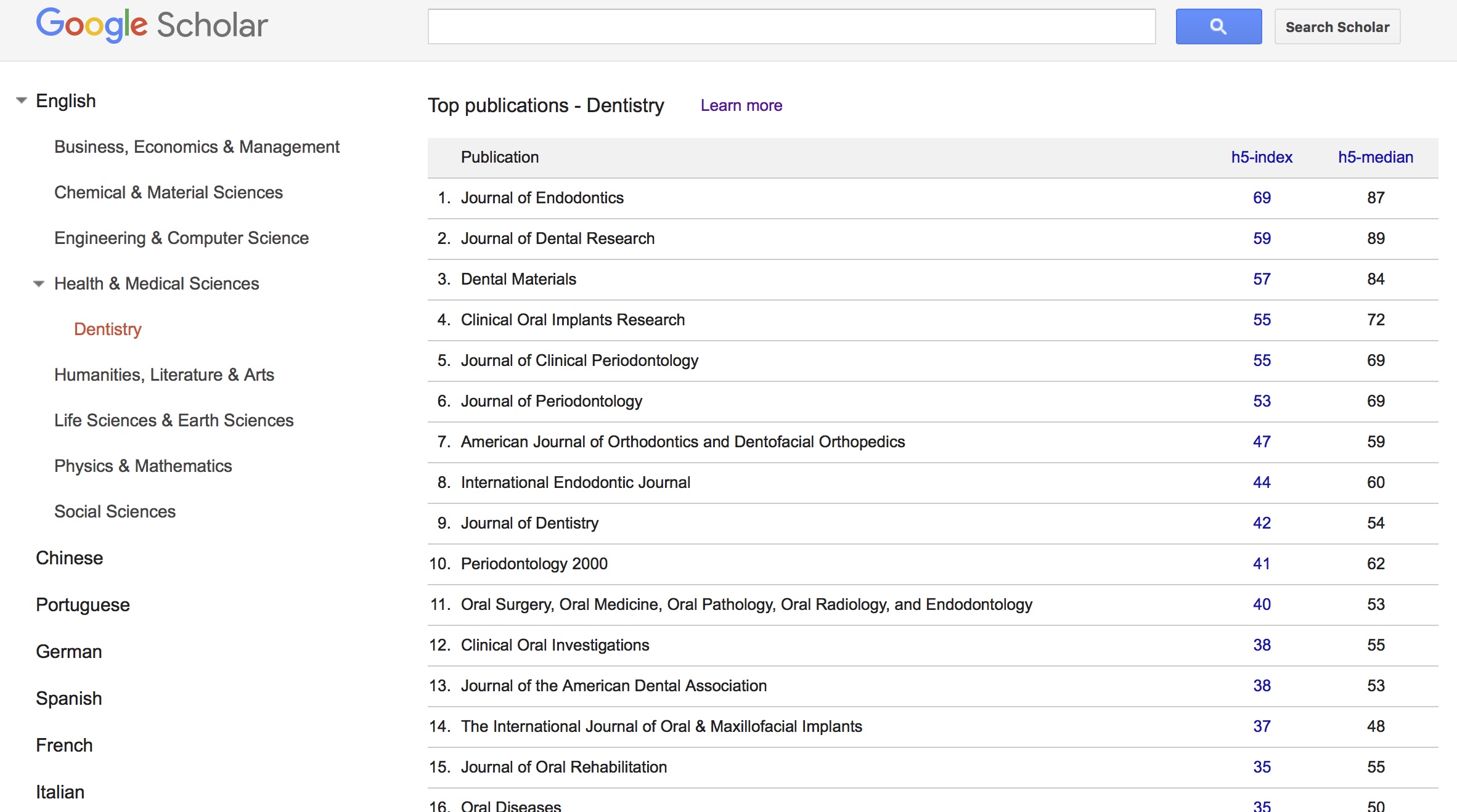This screenshot has width=1457, height=812.
Task: Open the h5-median column header link
Action: (1375, 157)
